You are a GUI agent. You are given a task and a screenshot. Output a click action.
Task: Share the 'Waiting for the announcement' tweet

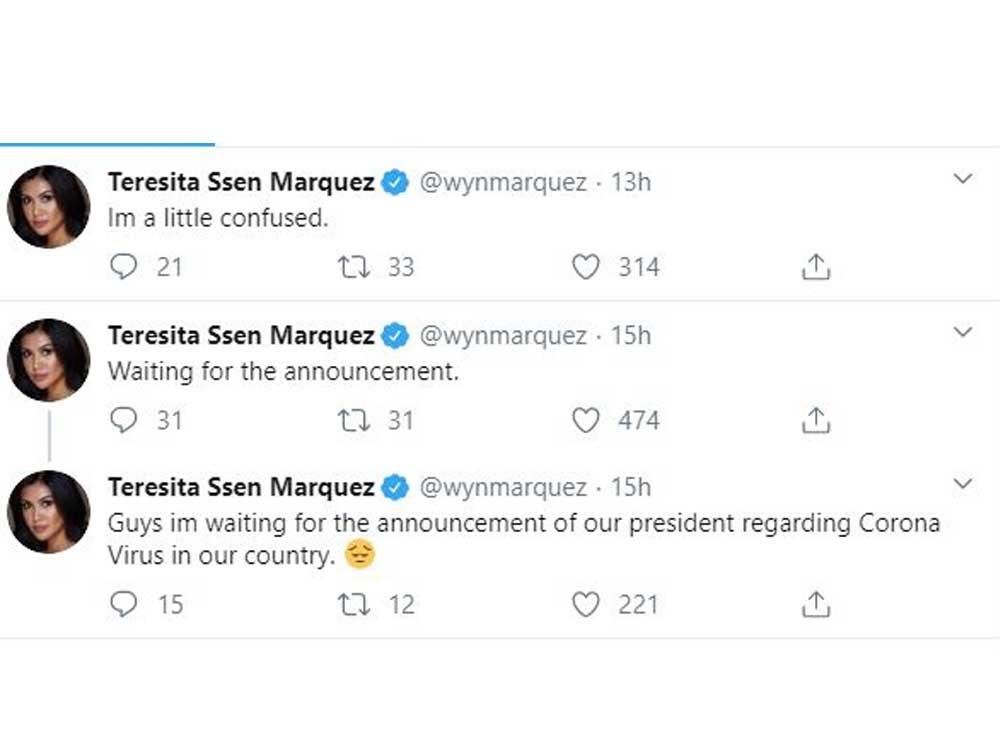point(816,421)
